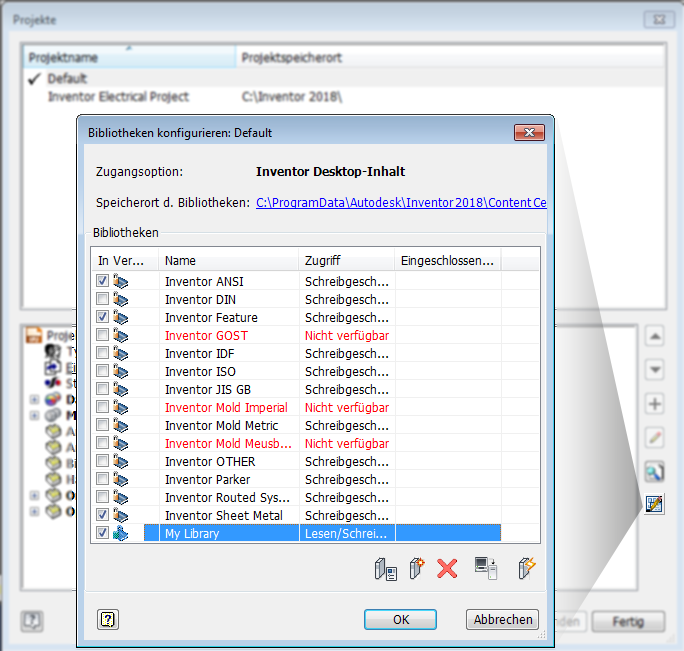The image size is (684, 651).
Task: Click move down arrow in Projekte window
Action: pyautogui.click(x=655, y=370)
